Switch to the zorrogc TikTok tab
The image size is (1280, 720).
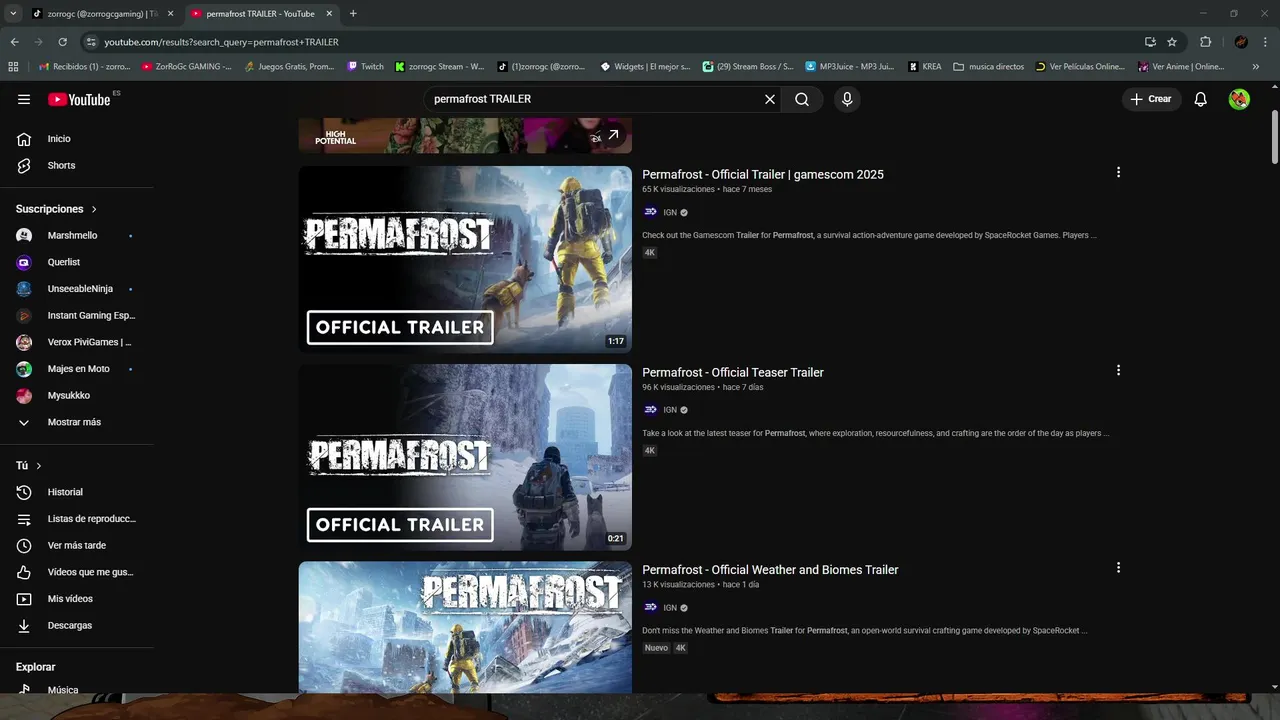96,14
